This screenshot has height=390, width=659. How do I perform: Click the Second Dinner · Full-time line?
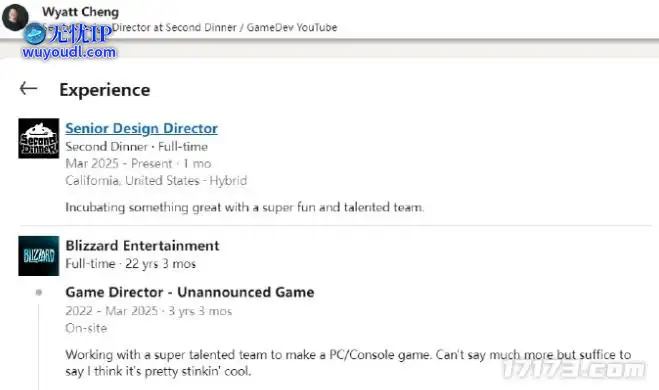click(x=136, y=147)
